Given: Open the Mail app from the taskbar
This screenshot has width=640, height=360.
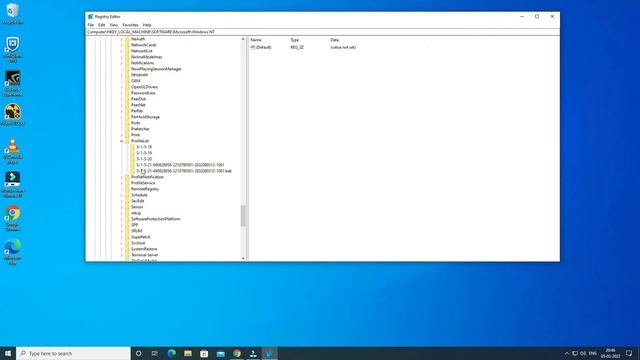Looking at the screenshot, I should tap(220, 353).
